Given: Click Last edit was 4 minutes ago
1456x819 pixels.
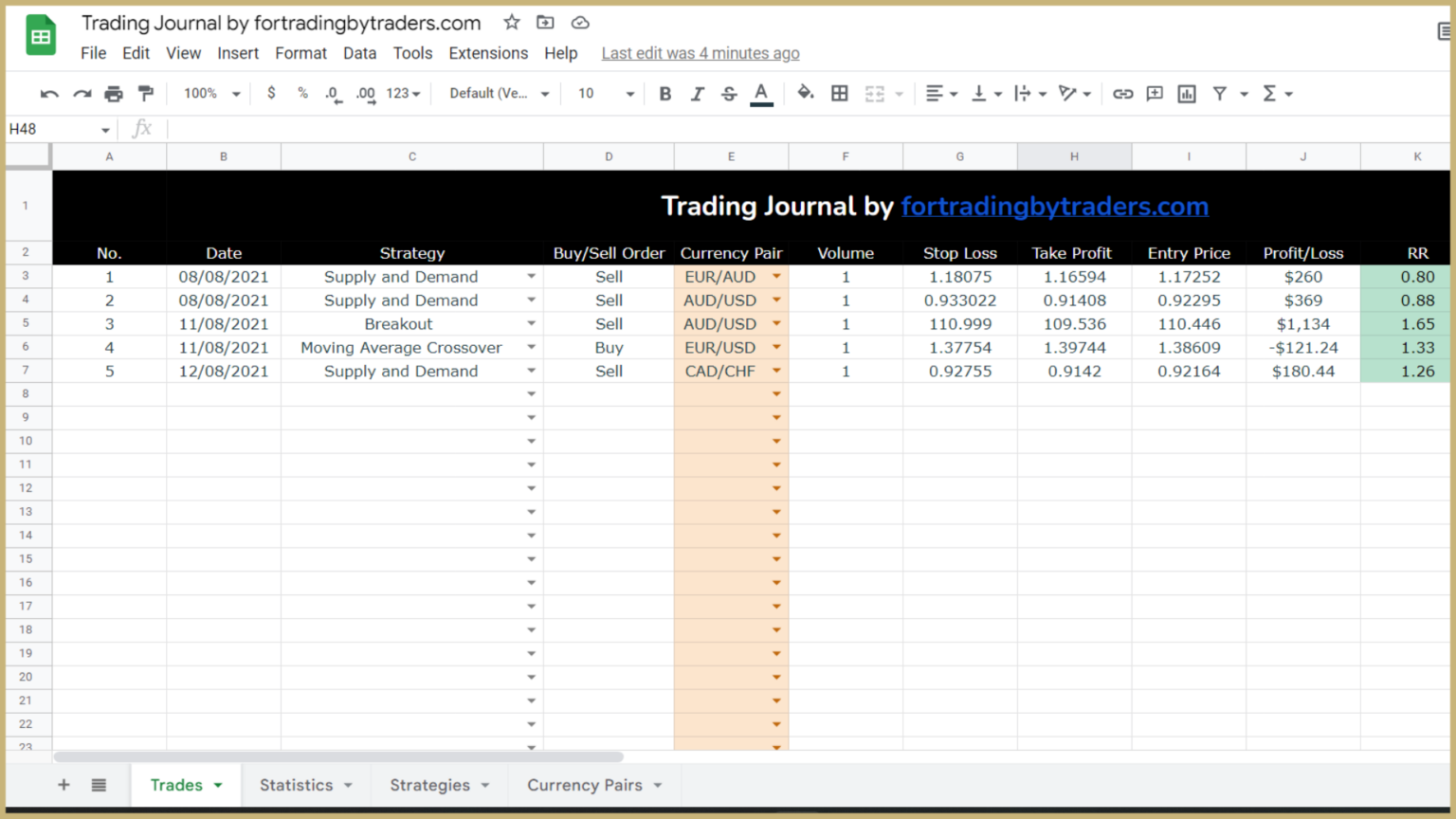Looking at the screenshot, I should (701, 53).
